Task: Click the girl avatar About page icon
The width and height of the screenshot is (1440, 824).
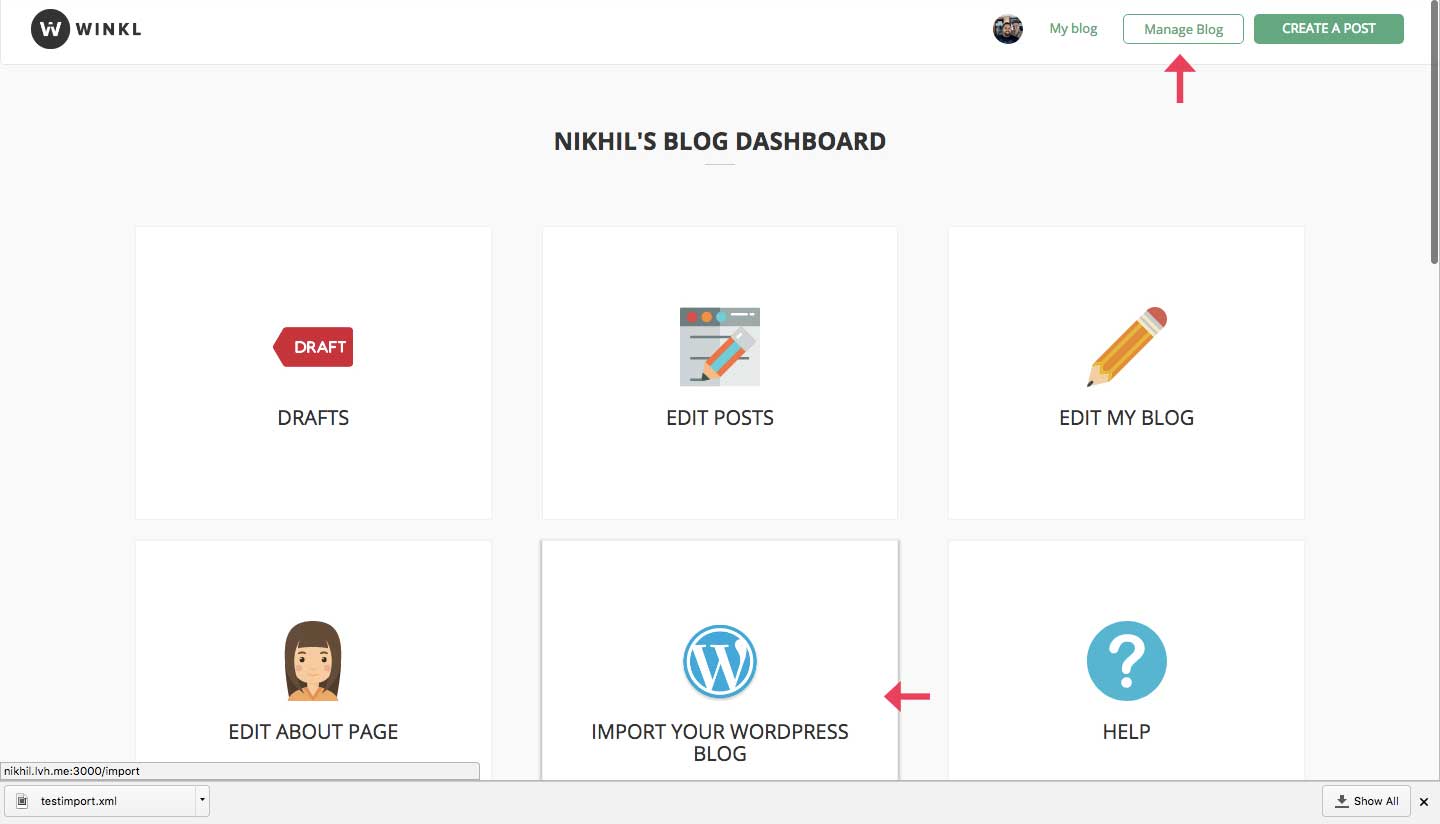Action: (313, 661)
